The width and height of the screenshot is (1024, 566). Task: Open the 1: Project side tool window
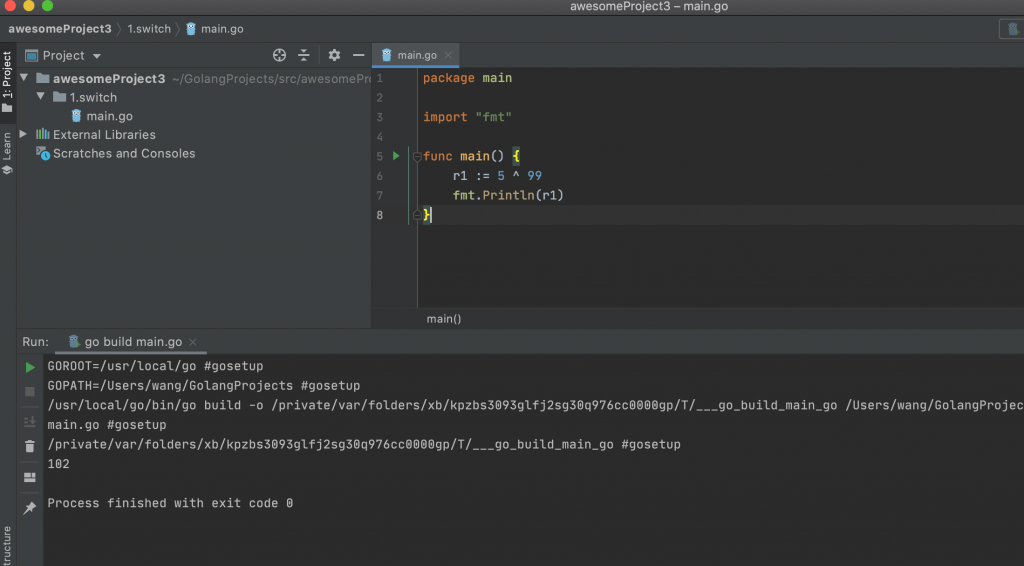tap(7, 82)
